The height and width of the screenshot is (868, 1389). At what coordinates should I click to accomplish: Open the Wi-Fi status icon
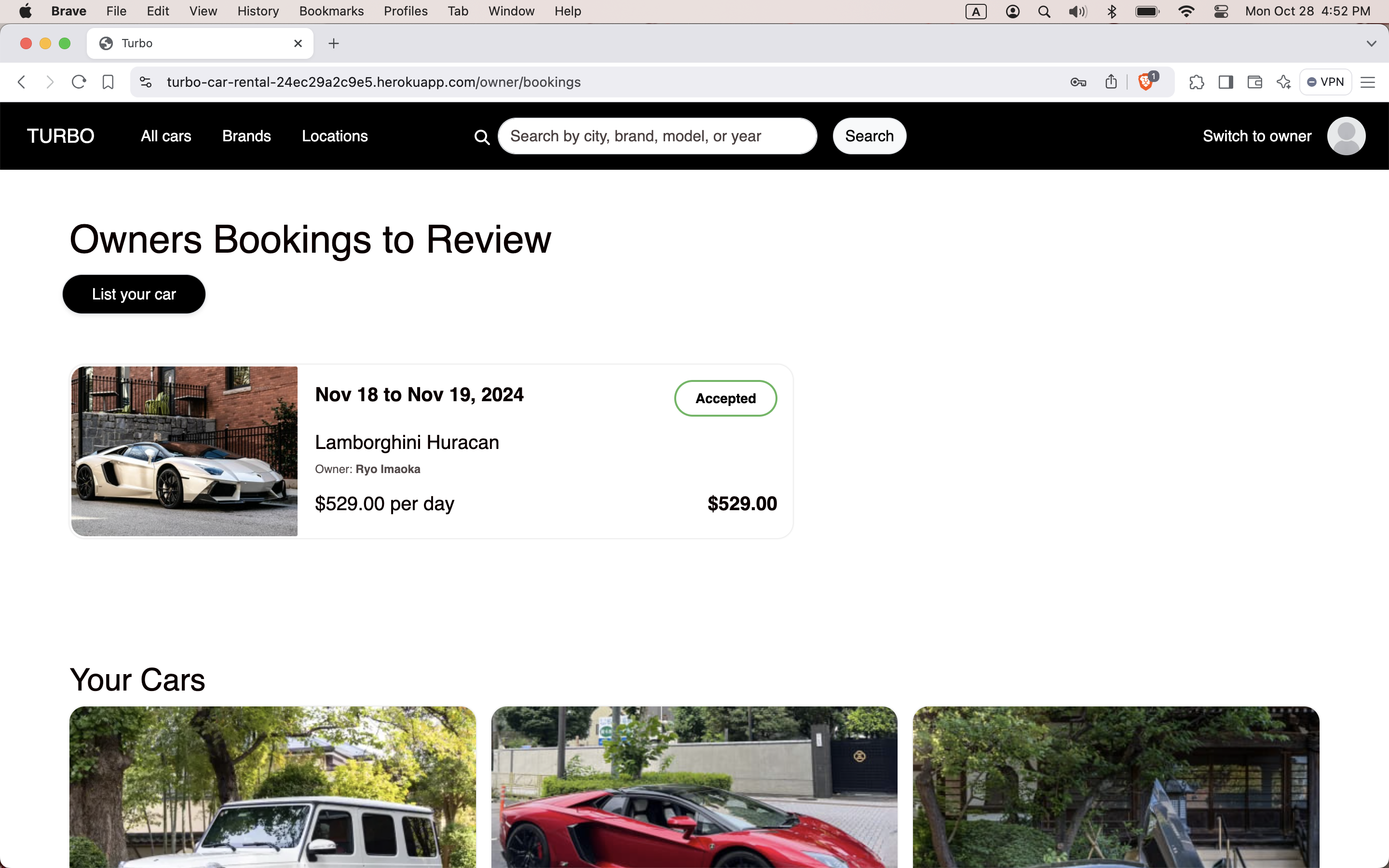(x=1186, y=12)
